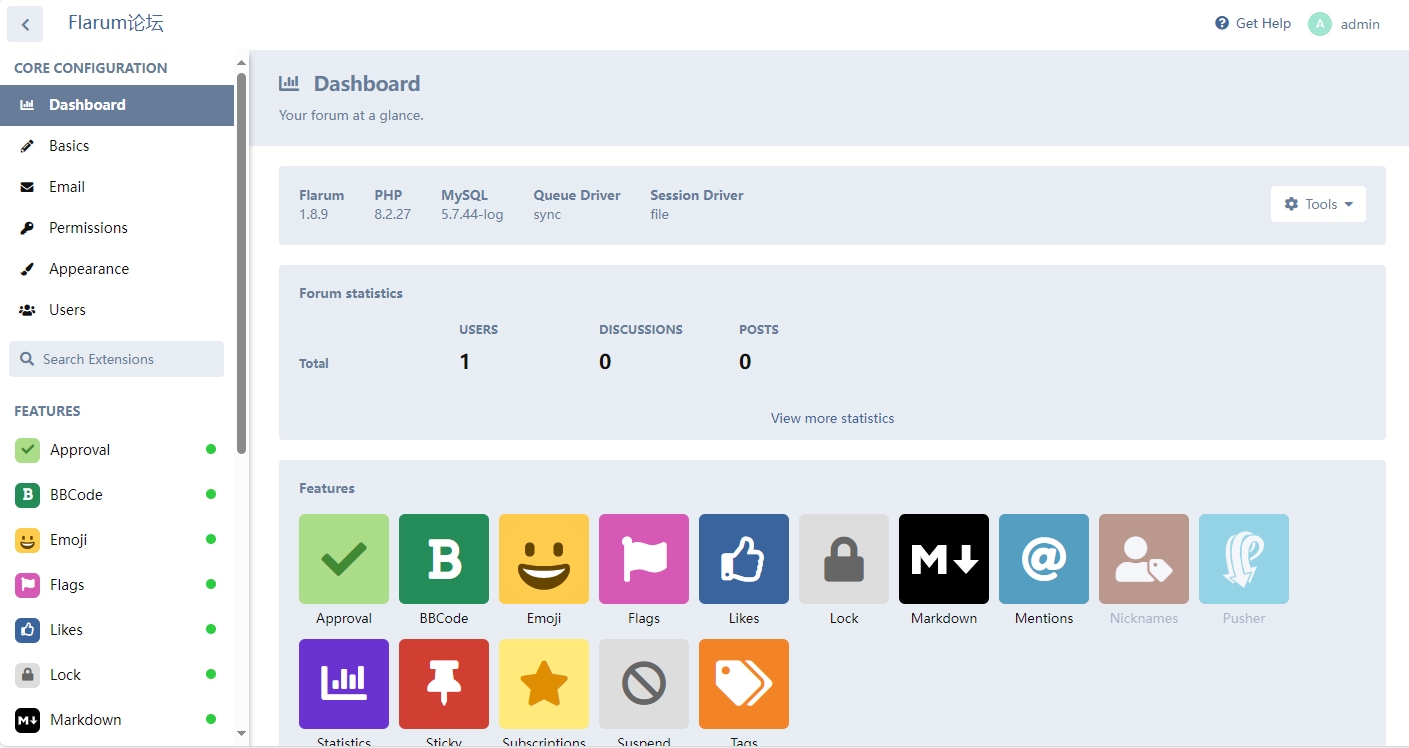Go to Basics settings page
Viewport: 1409px width, 748px height.
tap(69, 146)
